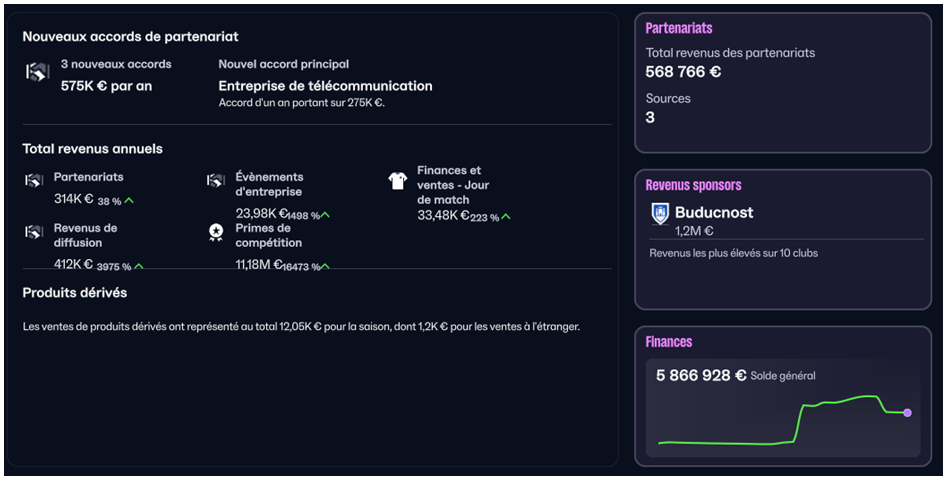Viewport: 947px width, 480px height.
Task: Select the Buducnost club name
Action: click(x=714, y=212)
